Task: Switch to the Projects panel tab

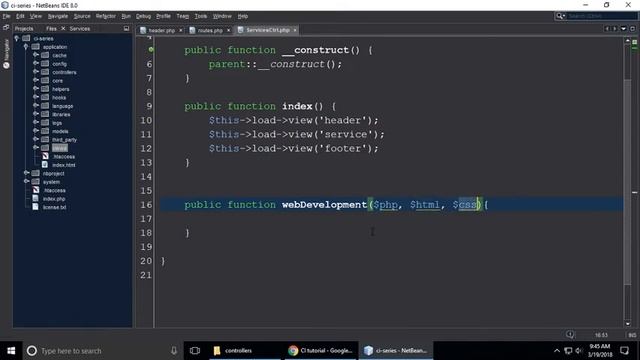Action: click(24, 29)
